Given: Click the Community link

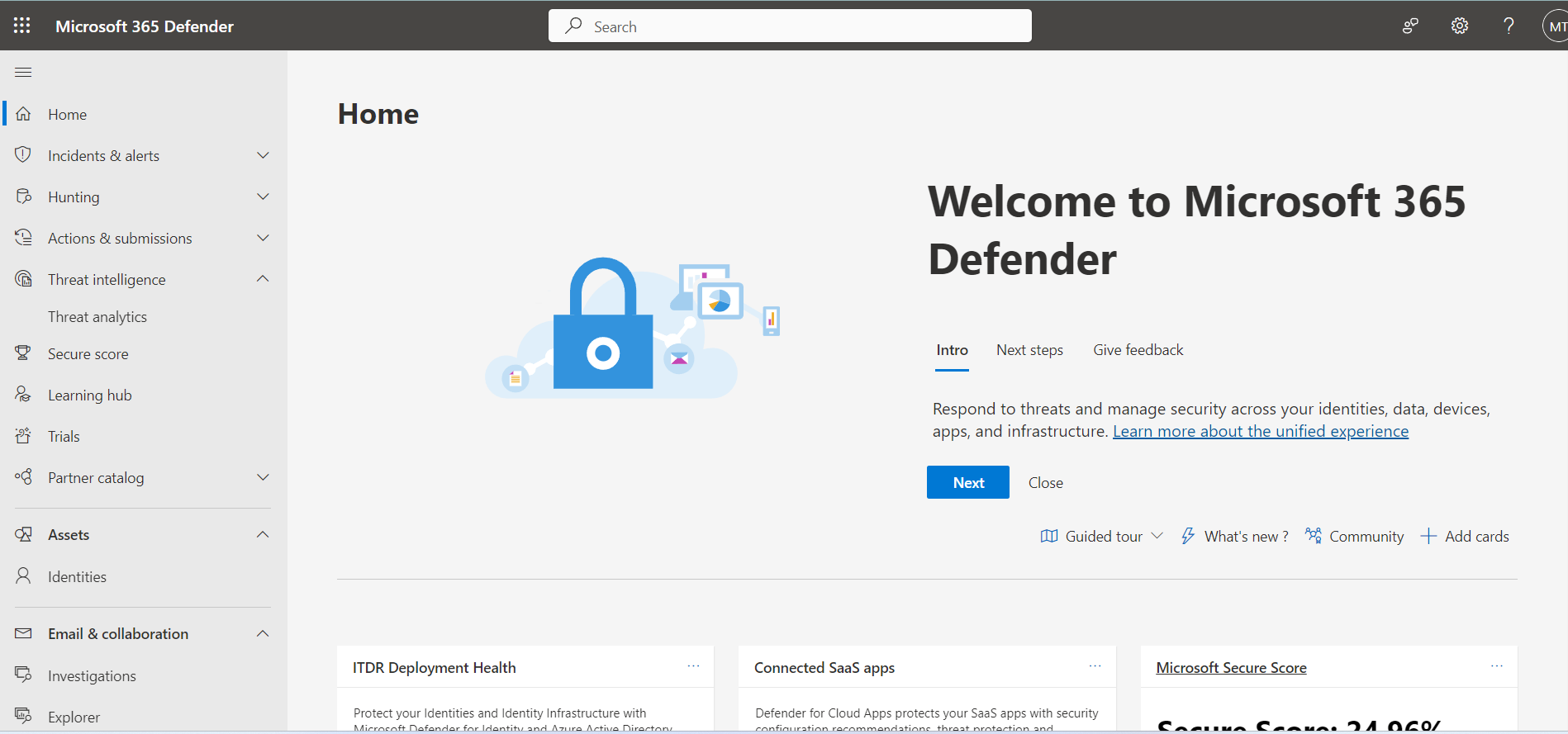Looking at the screenshot, I should pos(1366,537).
